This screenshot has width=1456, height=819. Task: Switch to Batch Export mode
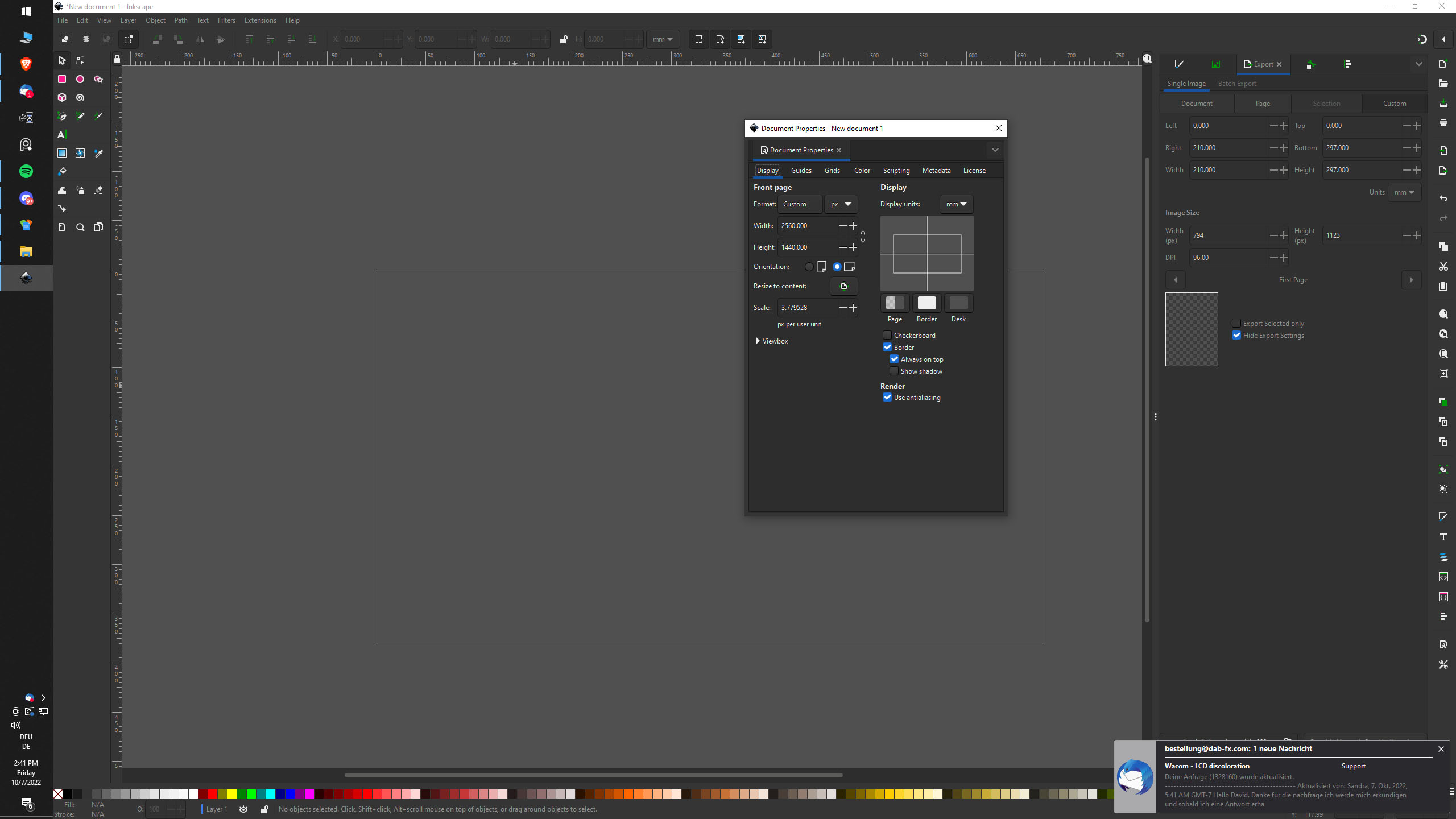click(1236, 83)
